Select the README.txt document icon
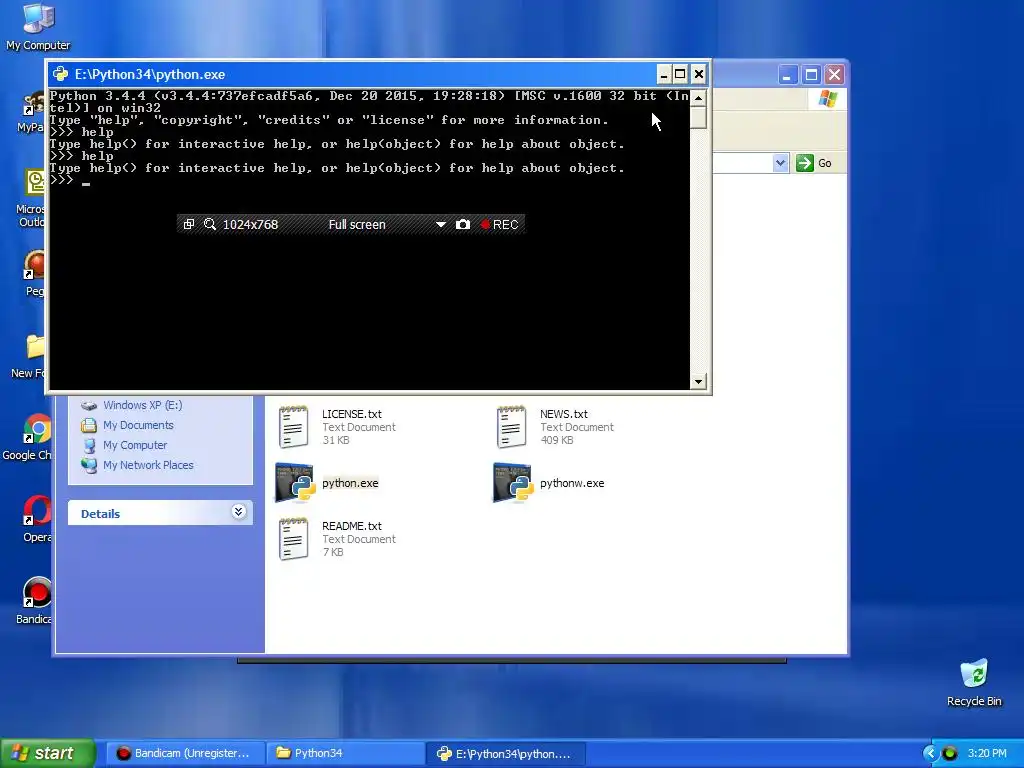The image size is (1024, 768). point(293,539)
